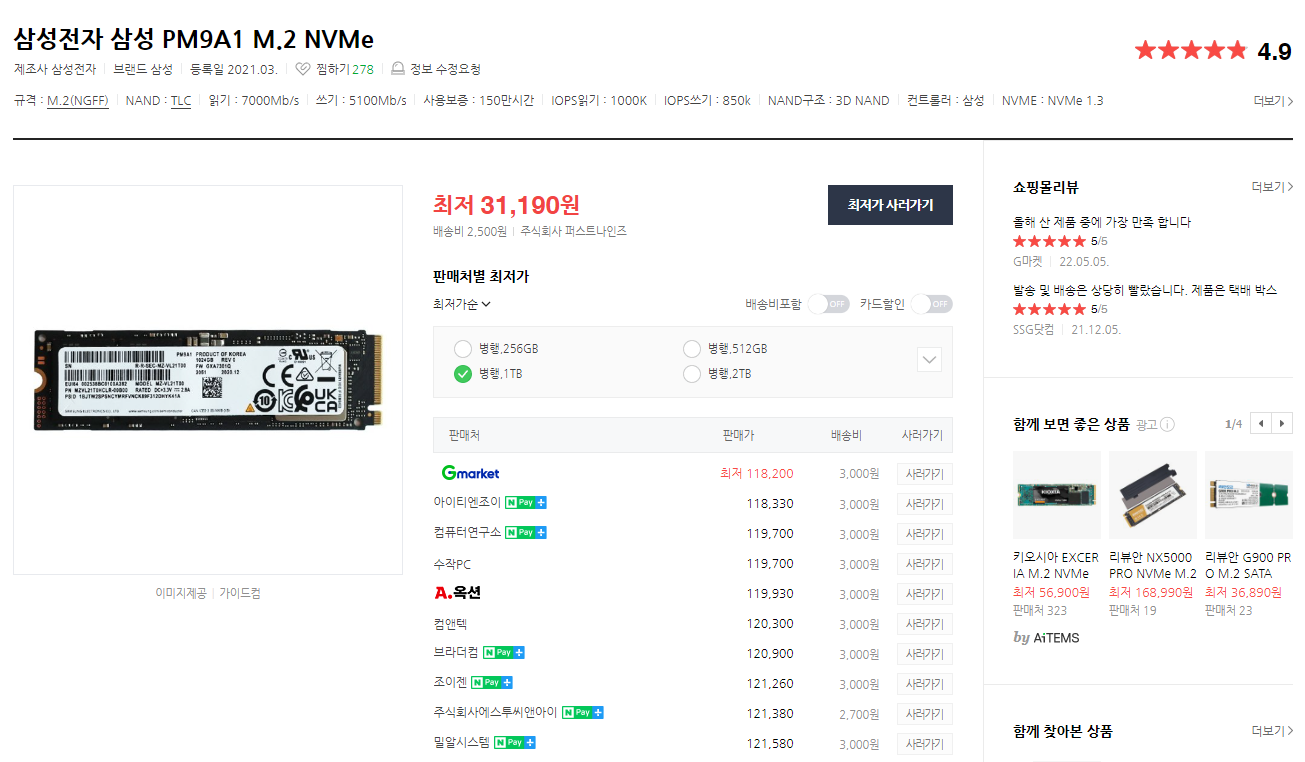1305x762 pixels.
Task: Select the 병행,2TB option
Action: pos(691,374)
